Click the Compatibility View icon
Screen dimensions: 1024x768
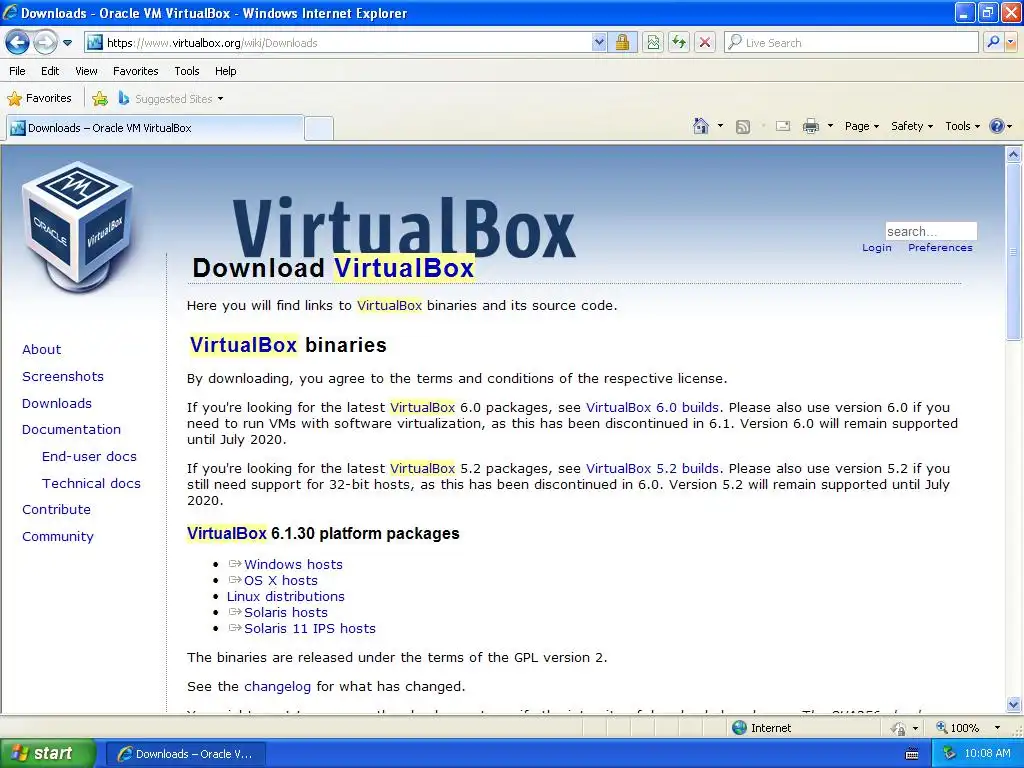tap(653, 43)
